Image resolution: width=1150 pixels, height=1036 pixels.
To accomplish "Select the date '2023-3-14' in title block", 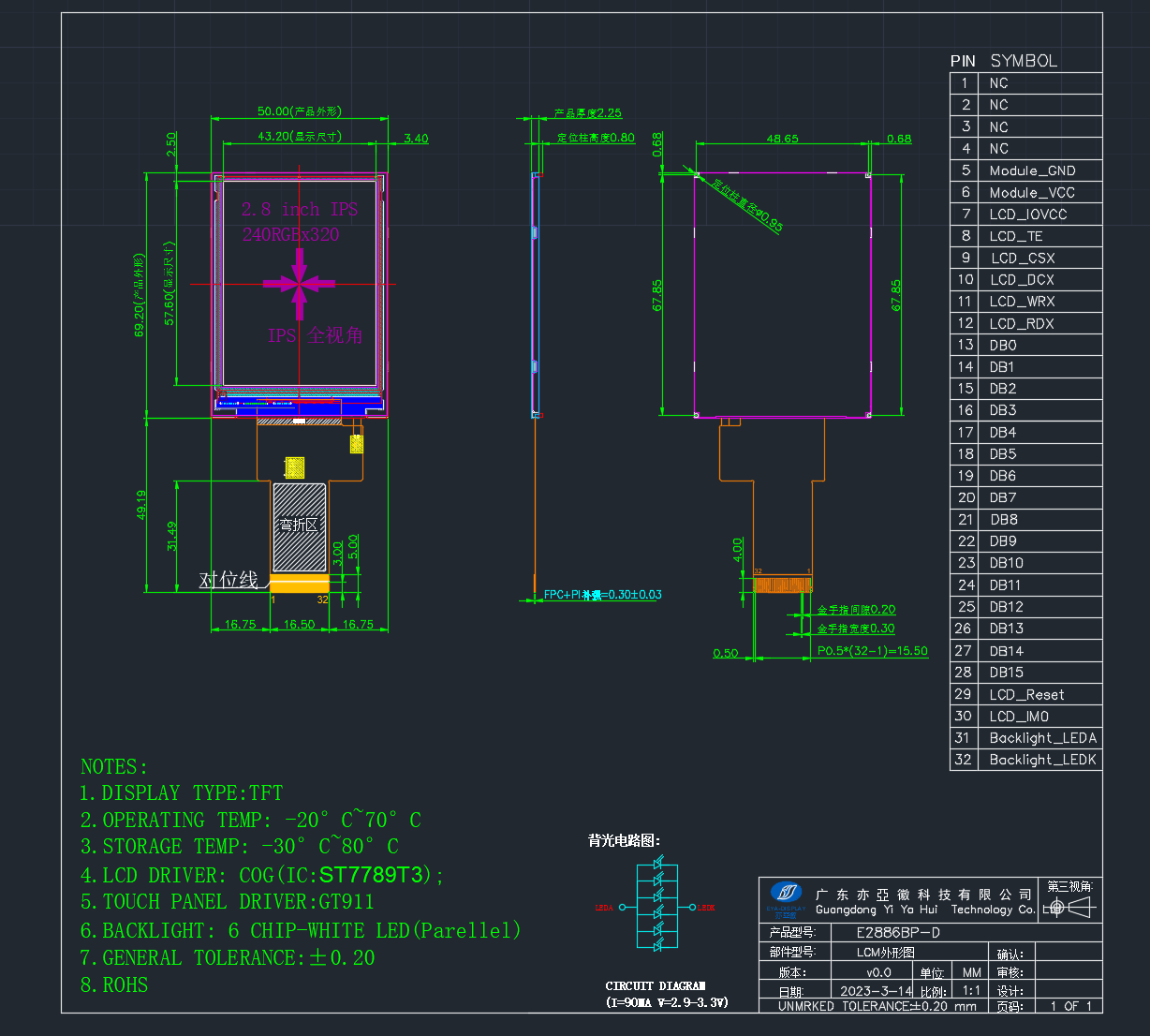I will (876, 990).
